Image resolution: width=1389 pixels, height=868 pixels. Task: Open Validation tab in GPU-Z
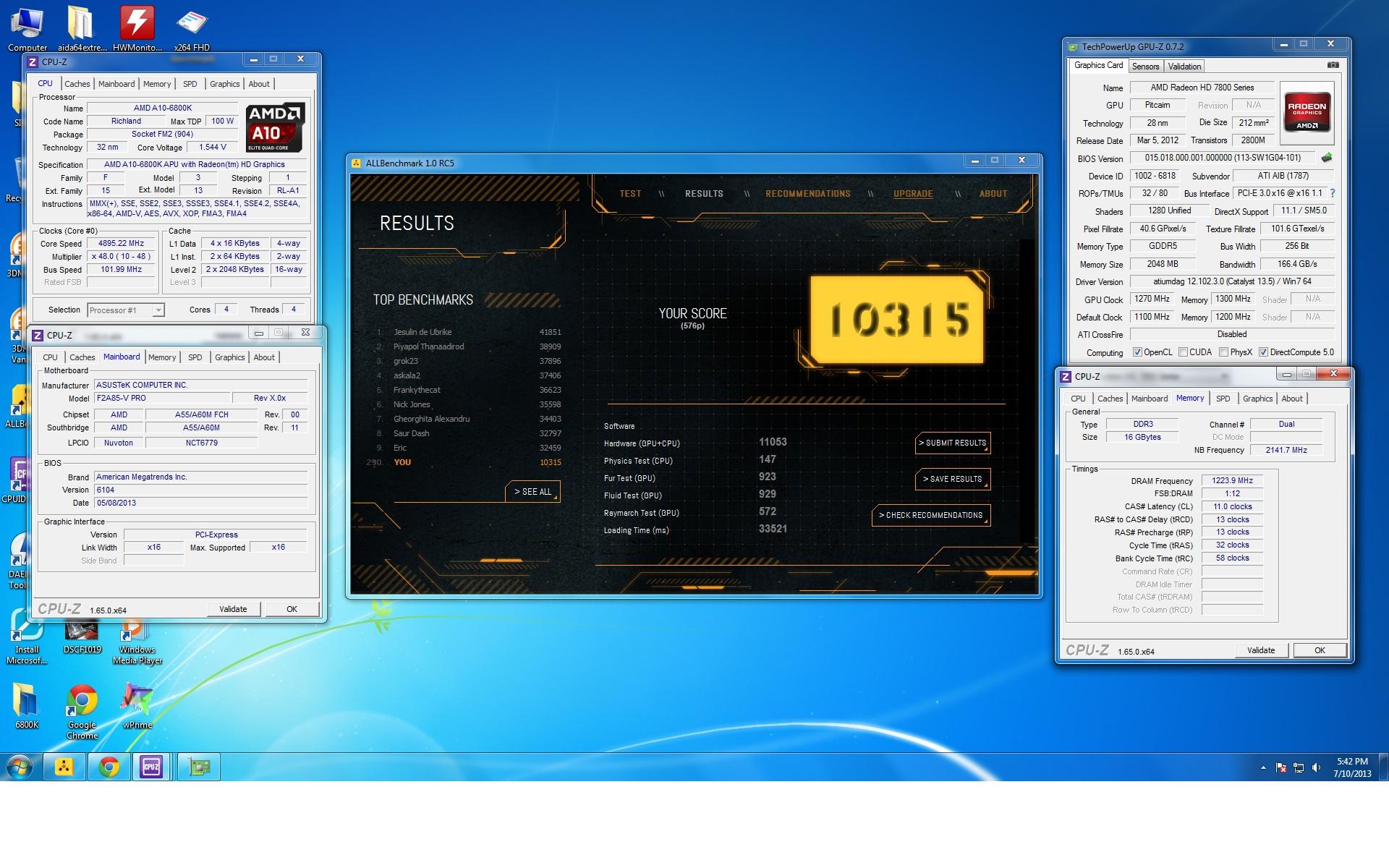(1184, 67)
